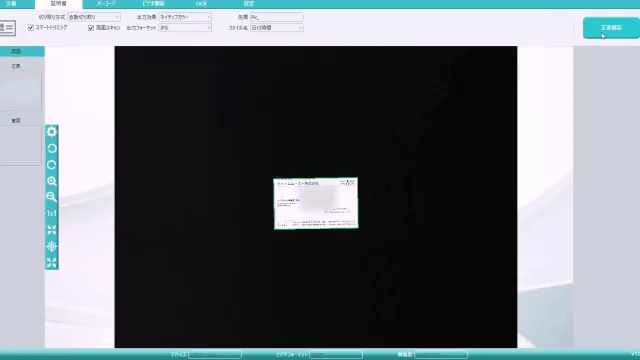Click the front side thumbnail in left panel
640x360 pixels.
point(20,91)
